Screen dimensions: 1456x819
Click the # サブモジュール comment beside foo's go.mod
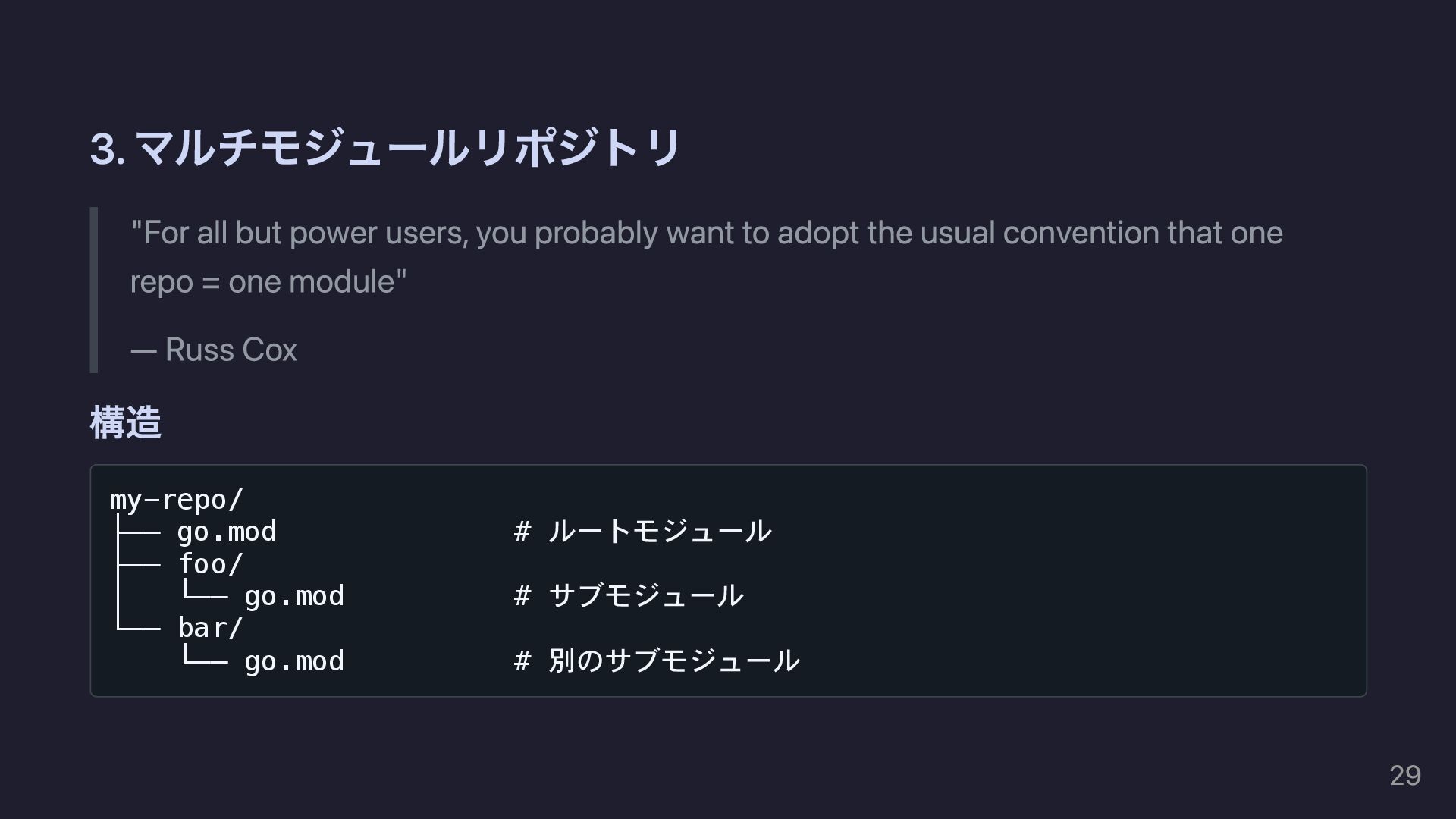tap(629, 596)
